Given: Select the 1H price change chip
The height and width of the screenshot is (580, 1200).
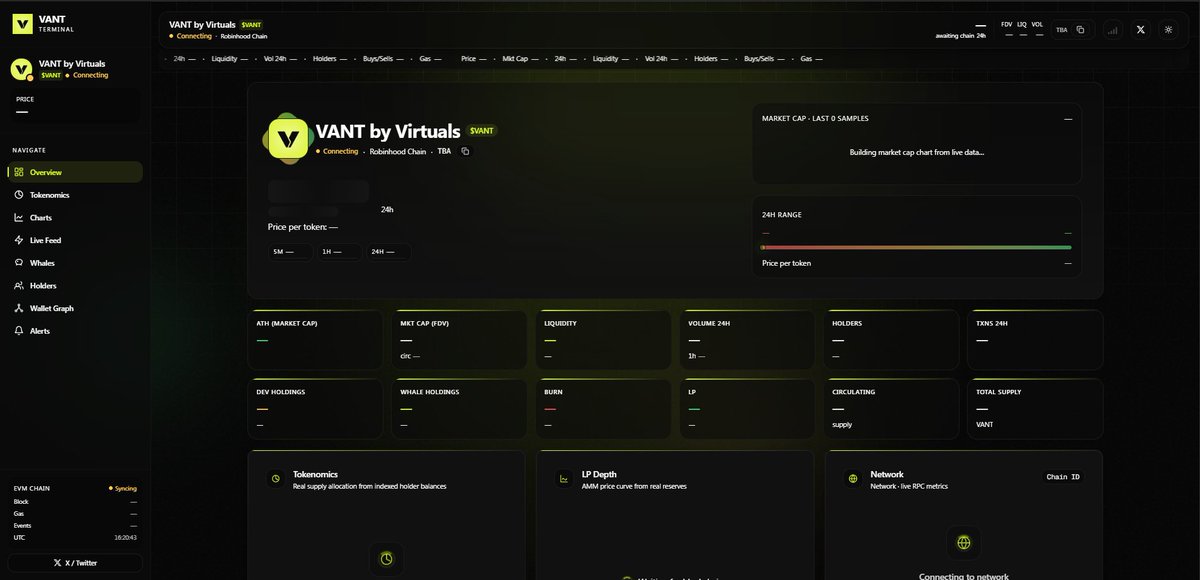Looking at the screenshot, I should point(339,252).
